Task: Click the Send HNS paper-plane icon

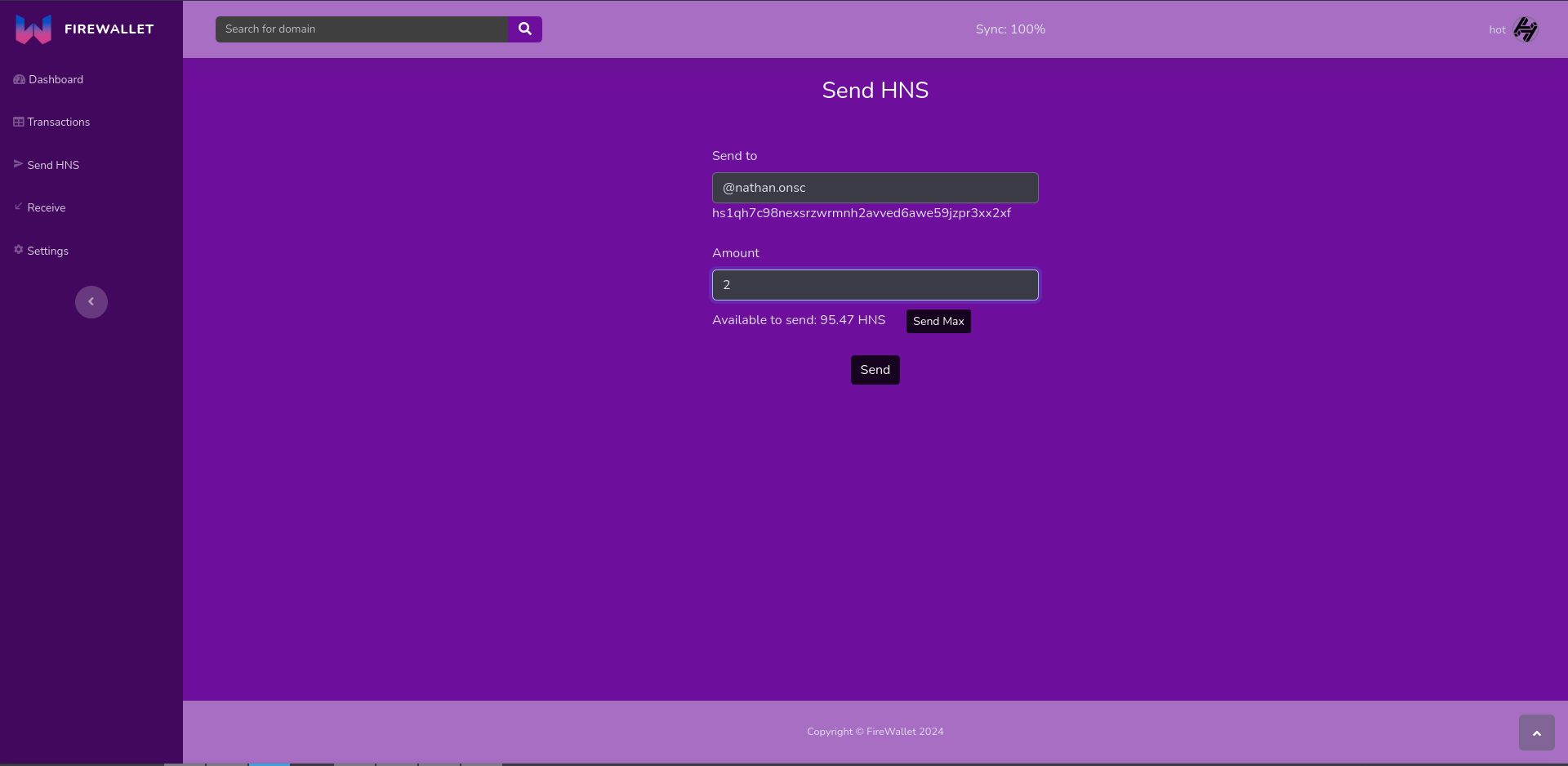Action: [x=18, y=164]
